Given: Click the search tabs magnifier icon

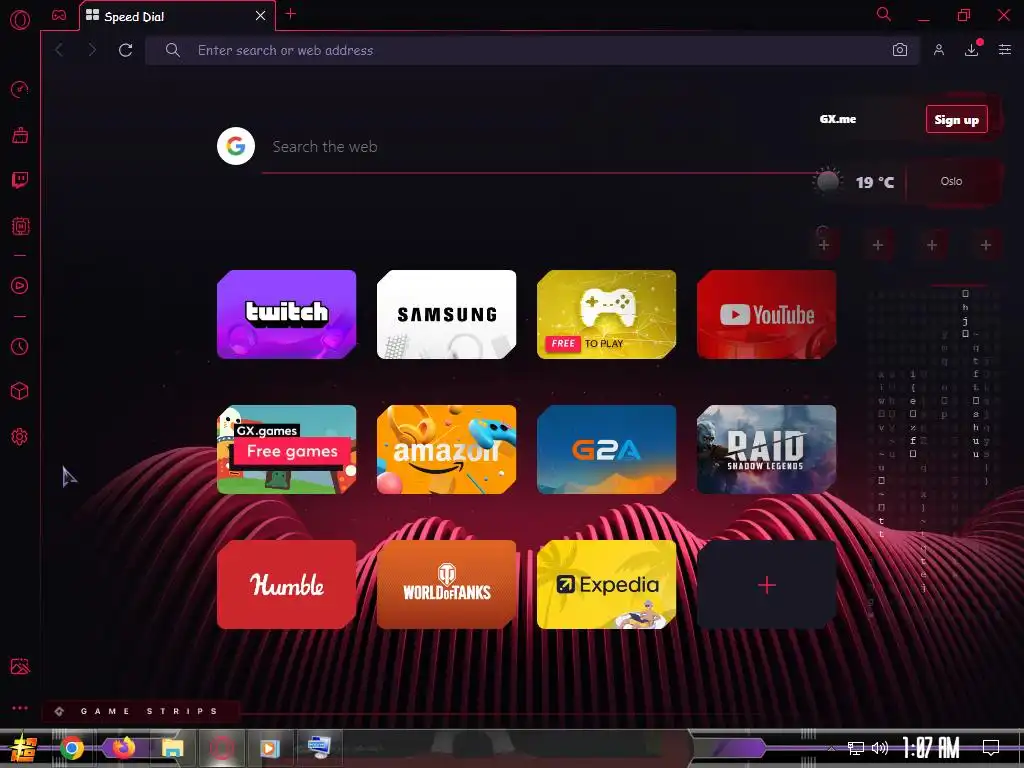Looking at the screenshot, I should coord(884,14).
